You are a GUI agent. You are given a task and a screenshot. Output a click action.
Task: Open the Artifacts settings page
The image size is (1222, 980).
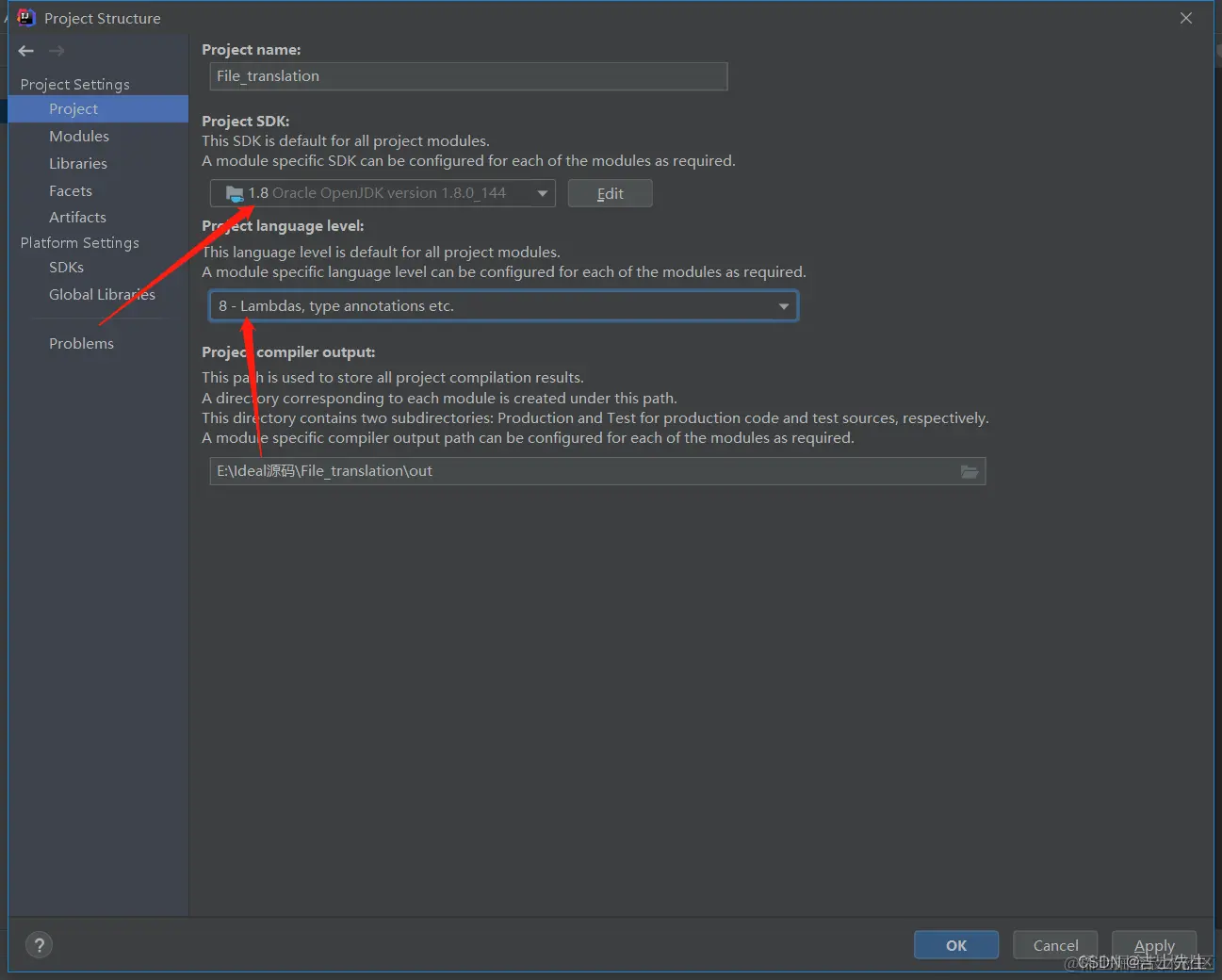[x=77, y=218]
